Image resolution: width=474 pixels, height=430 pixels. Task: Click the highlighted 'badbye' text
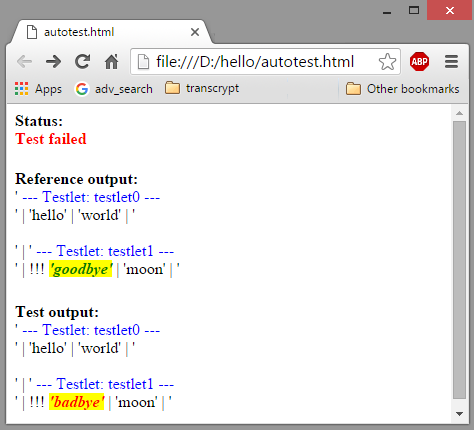point(77,402)
